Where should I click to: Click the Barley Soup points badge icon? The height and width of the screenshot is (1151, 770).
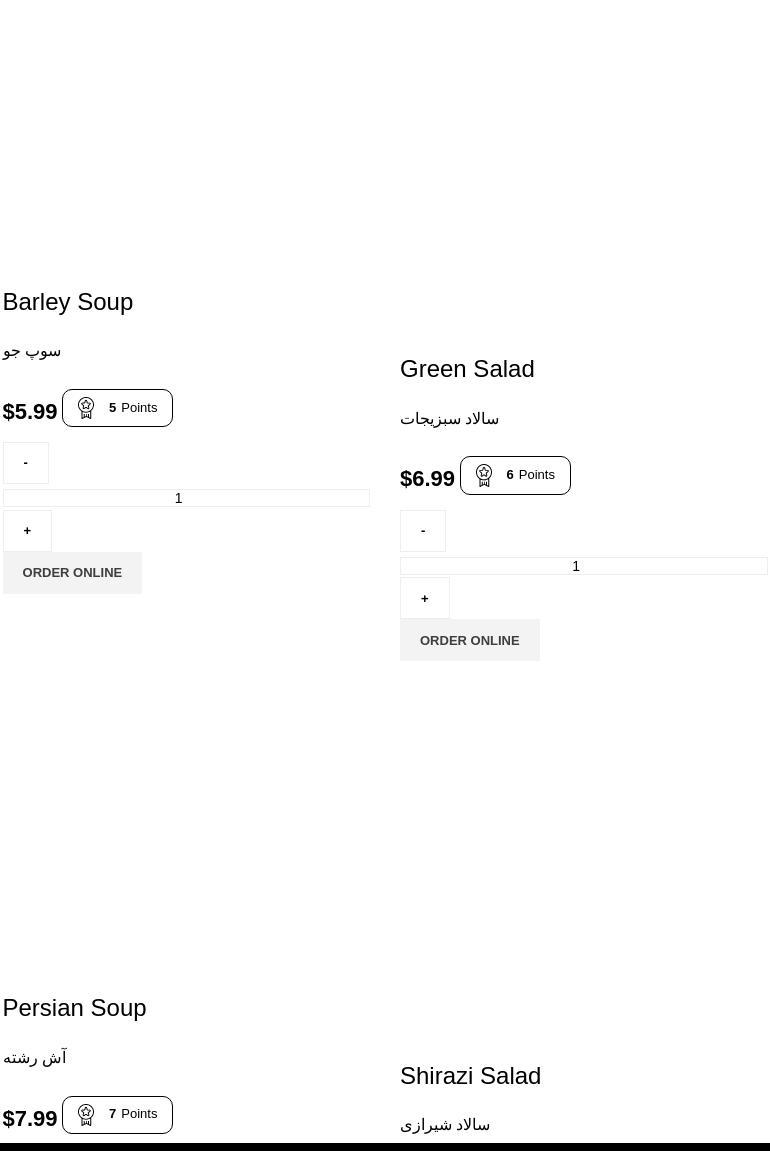pyautogui.click(x=86, y=408)
